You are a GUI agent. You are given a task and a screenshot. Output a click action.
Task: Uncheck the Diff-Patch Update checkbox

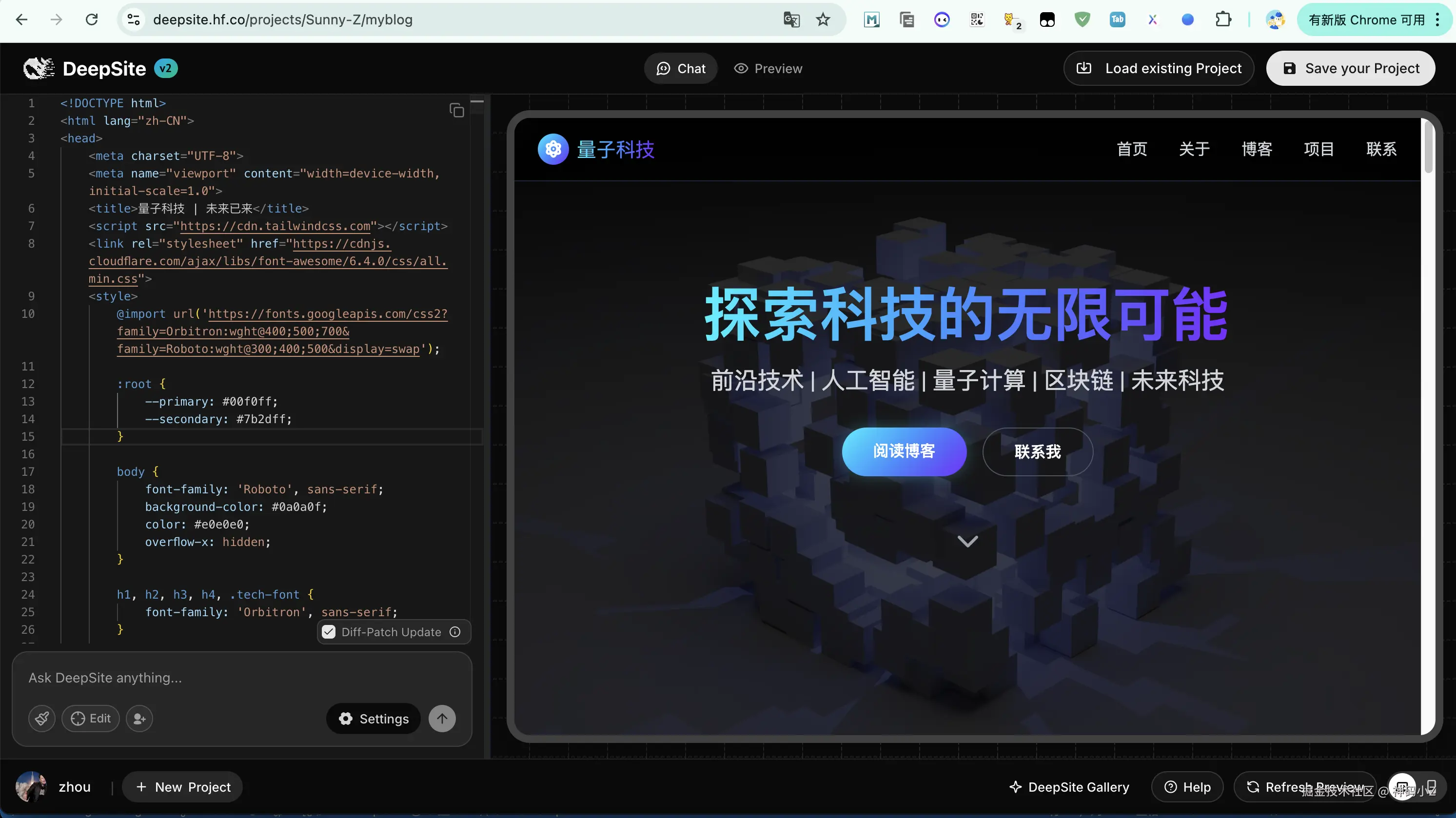[328, 632]
